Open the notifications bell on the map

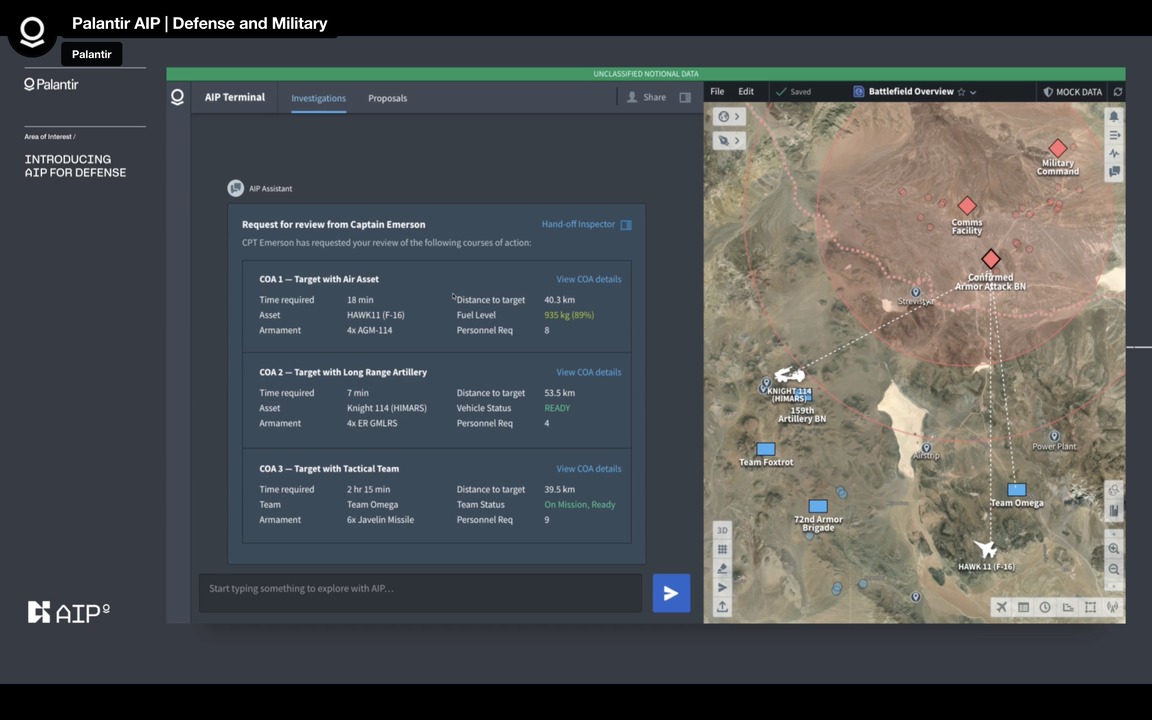(x=1114, y=116)
